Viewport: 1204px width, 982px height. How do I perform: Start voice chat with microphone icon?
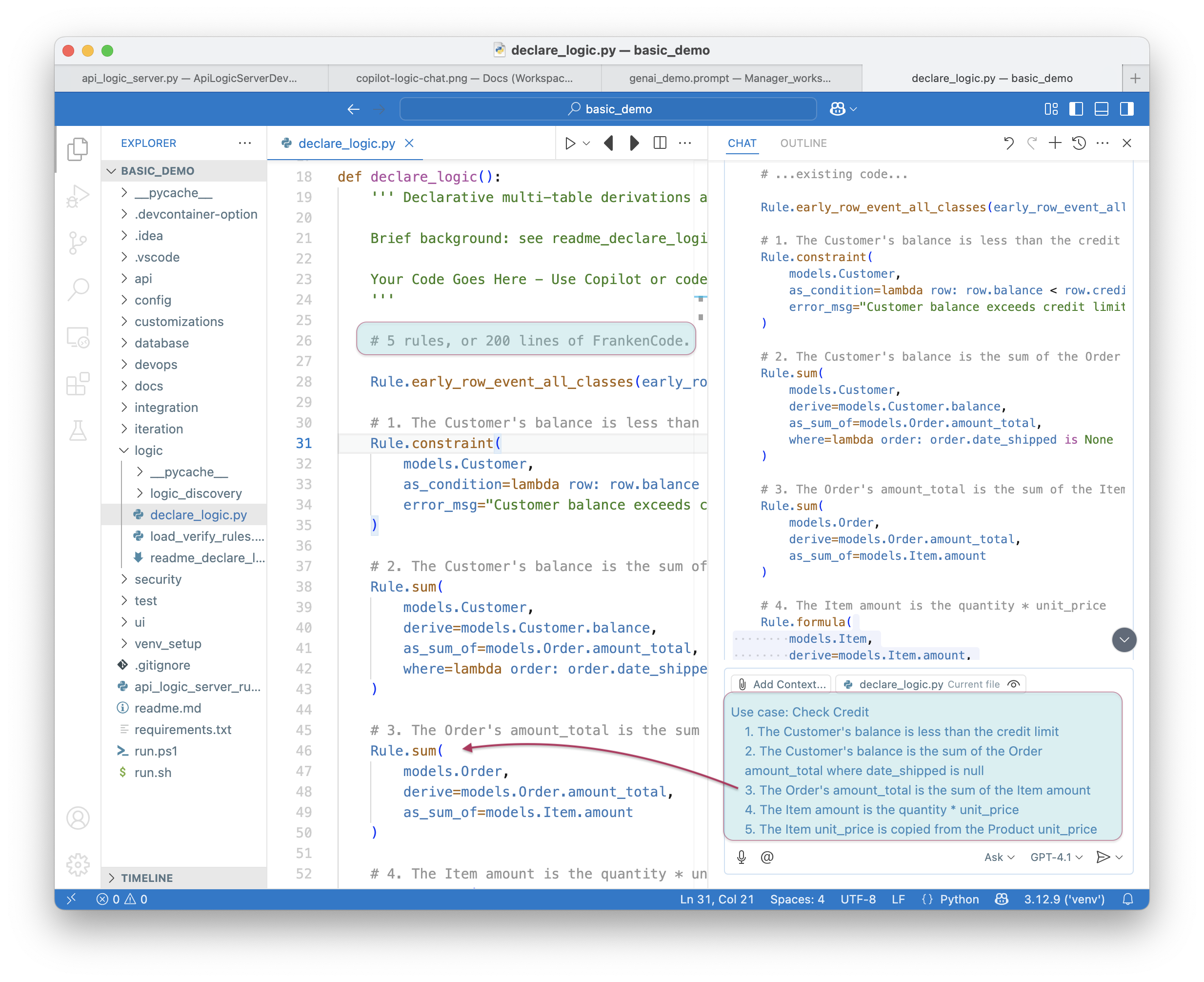[742, 857]
